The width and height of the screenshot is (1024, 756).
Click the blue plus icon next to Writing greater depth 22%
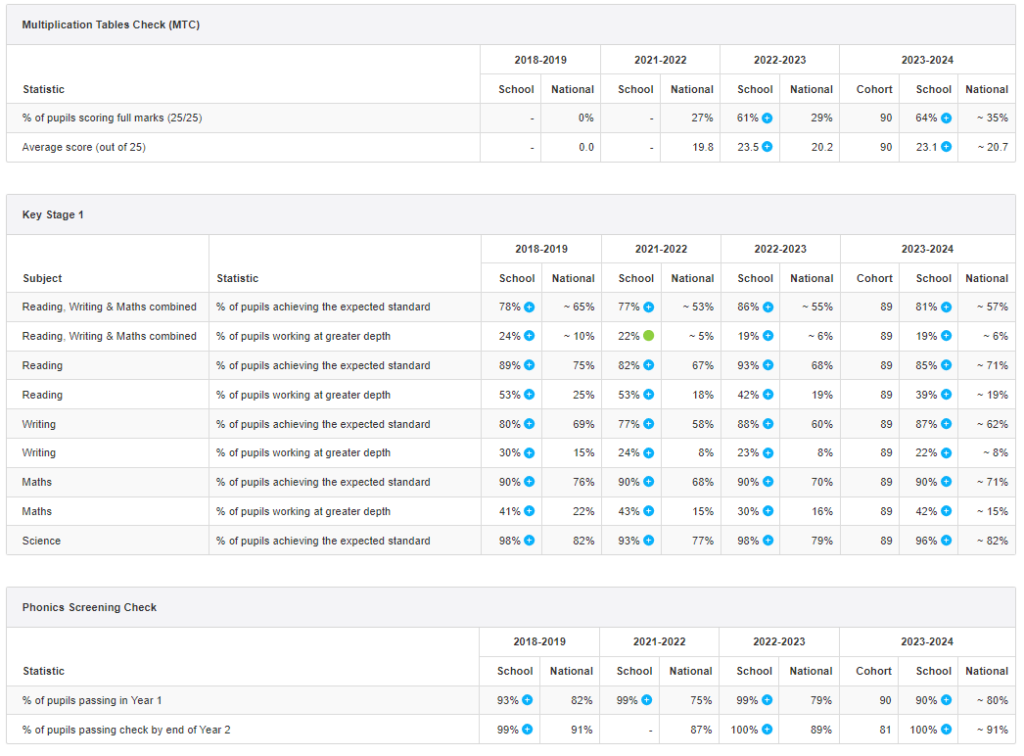pos(946,452)
